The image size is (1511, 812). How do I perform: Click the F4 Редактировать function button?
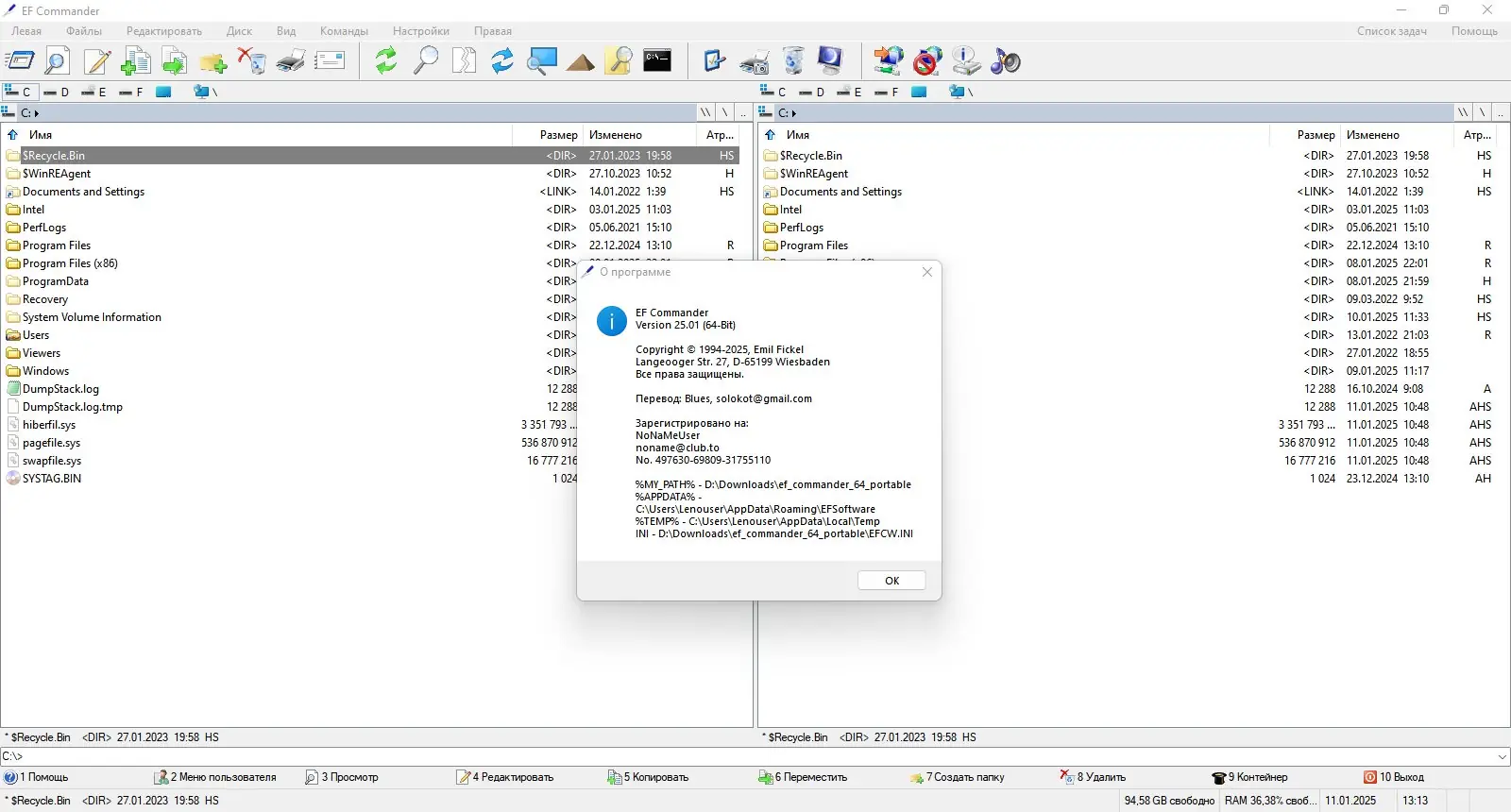(504, 777)
